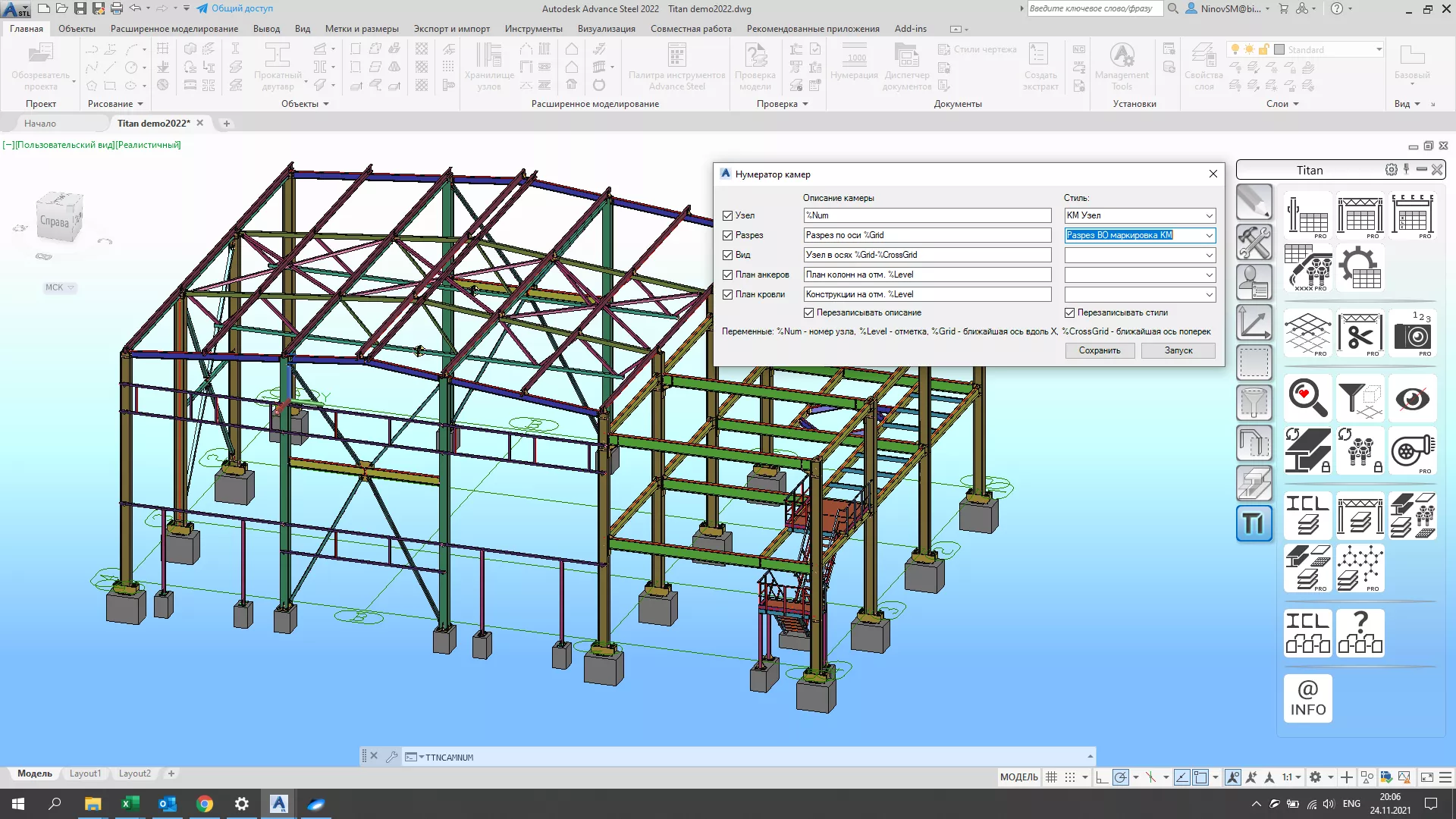Disable Перезаписывать стили checkbox
Image resolution: width=1456 pixels, height=819 pixels.
1069,312
